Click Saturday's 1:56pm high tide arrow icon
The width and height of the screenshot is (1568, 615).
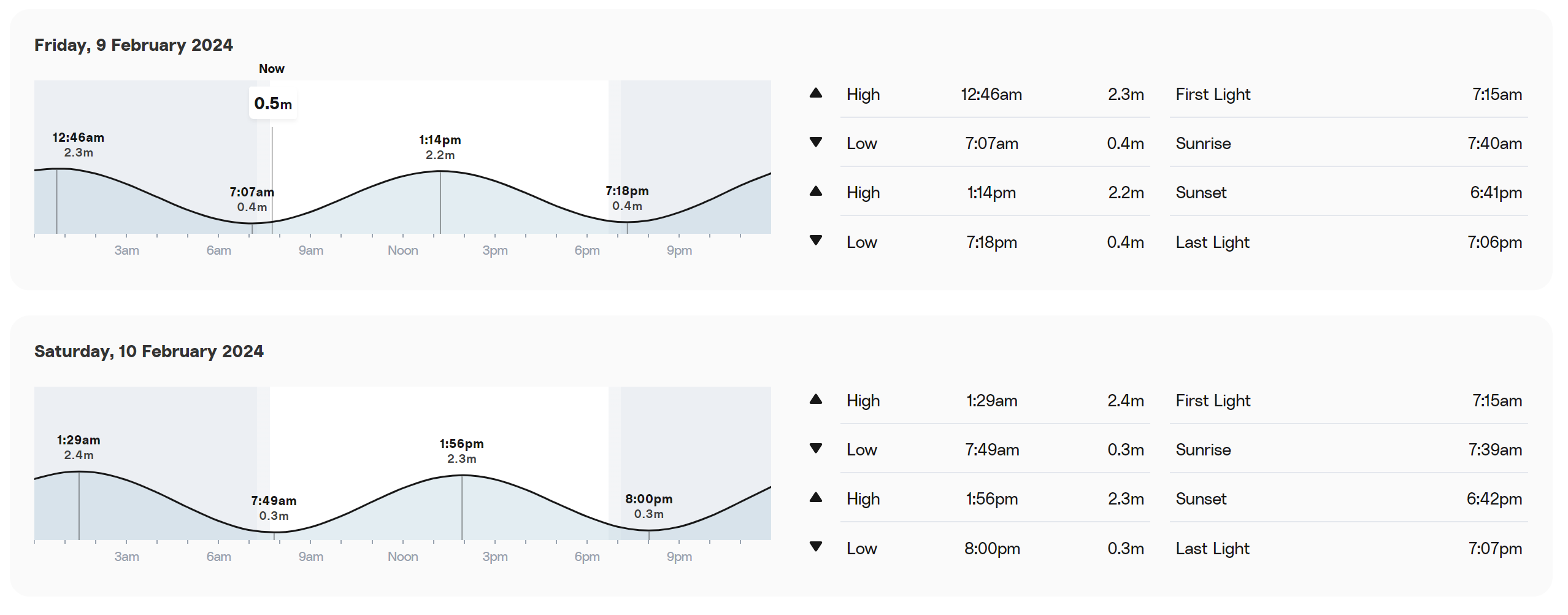pos(815,498)
